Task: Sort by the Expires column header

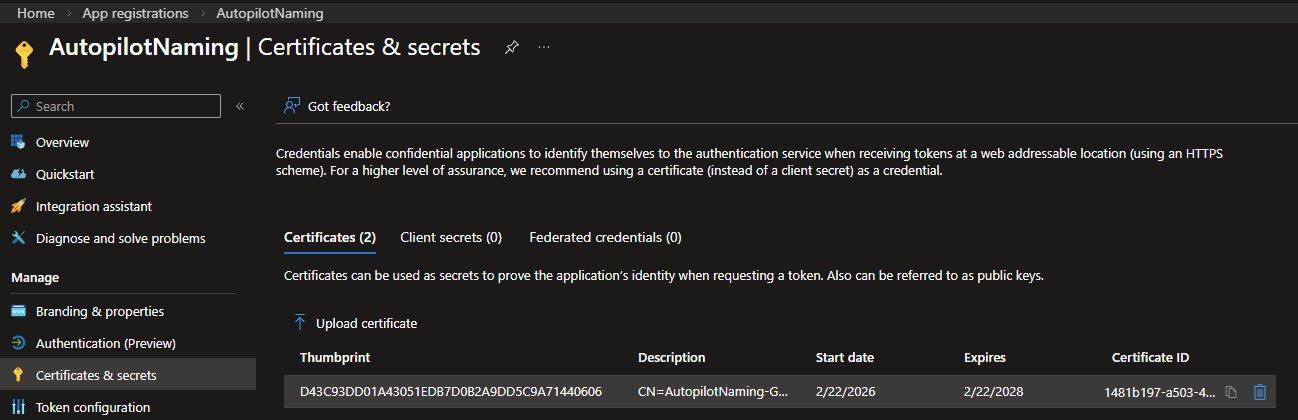Action: (x=984, y=357)
